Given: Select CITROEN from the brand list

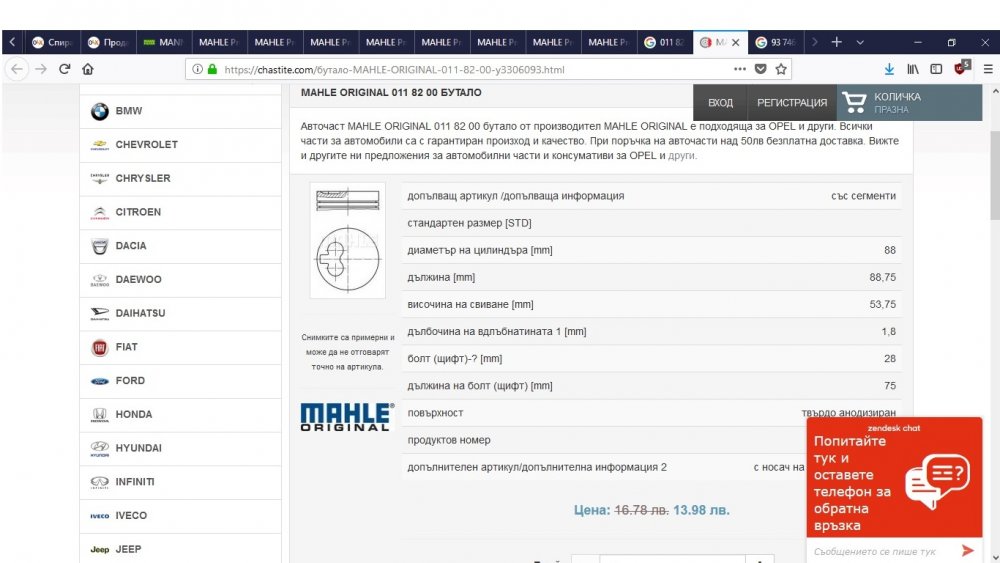Looking at the screenshot, I should click(x=137, y=212).
